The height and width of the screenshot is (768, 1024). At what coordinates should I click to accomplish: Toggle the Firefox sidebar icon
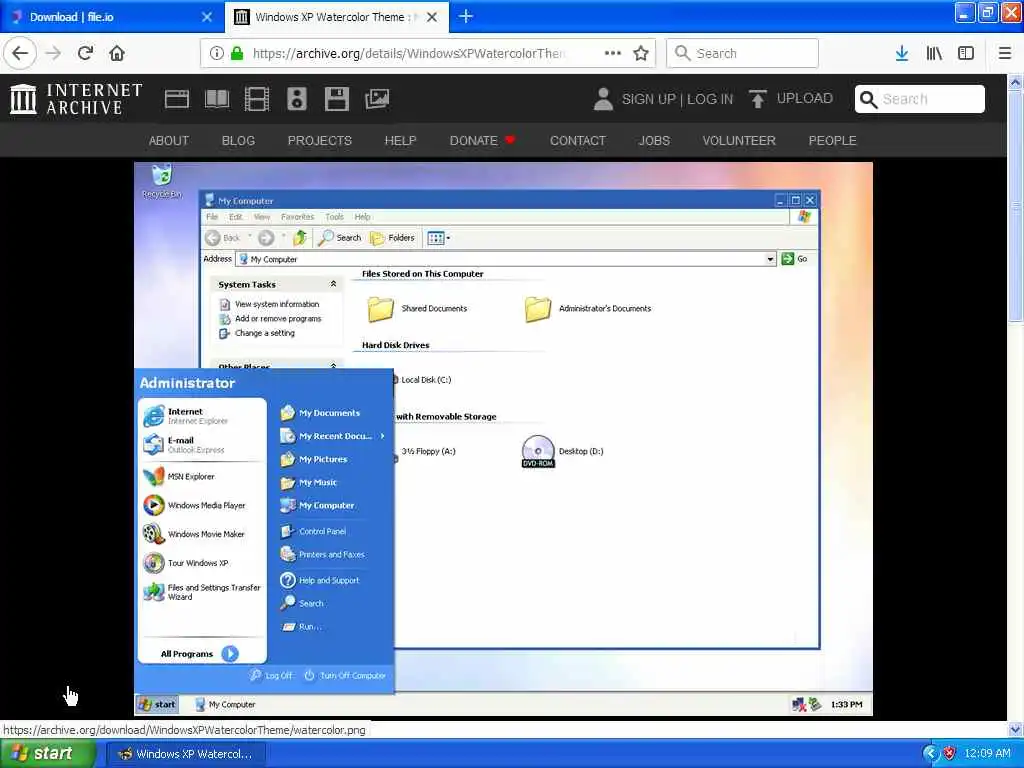(966, 53)
